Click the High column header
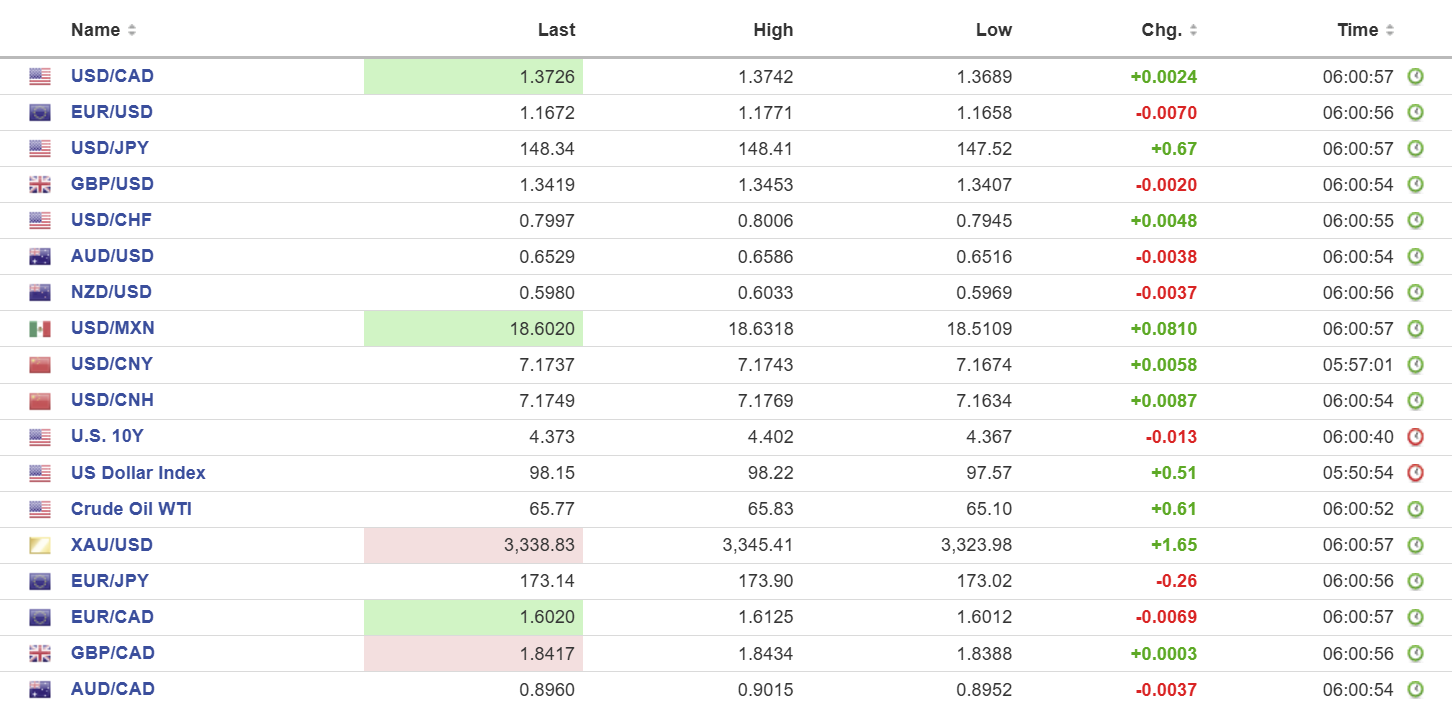The height and width of the screenshot is (704, 1452). pos(773,30)
